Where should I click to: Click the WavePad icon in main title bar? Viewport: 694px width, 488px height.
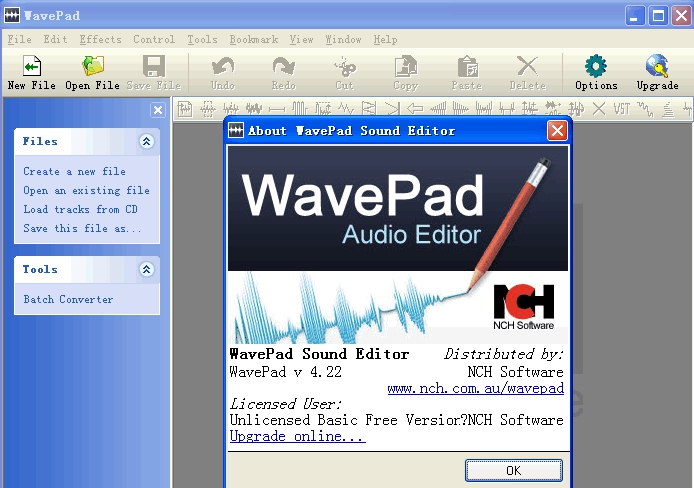click(12, 15)
